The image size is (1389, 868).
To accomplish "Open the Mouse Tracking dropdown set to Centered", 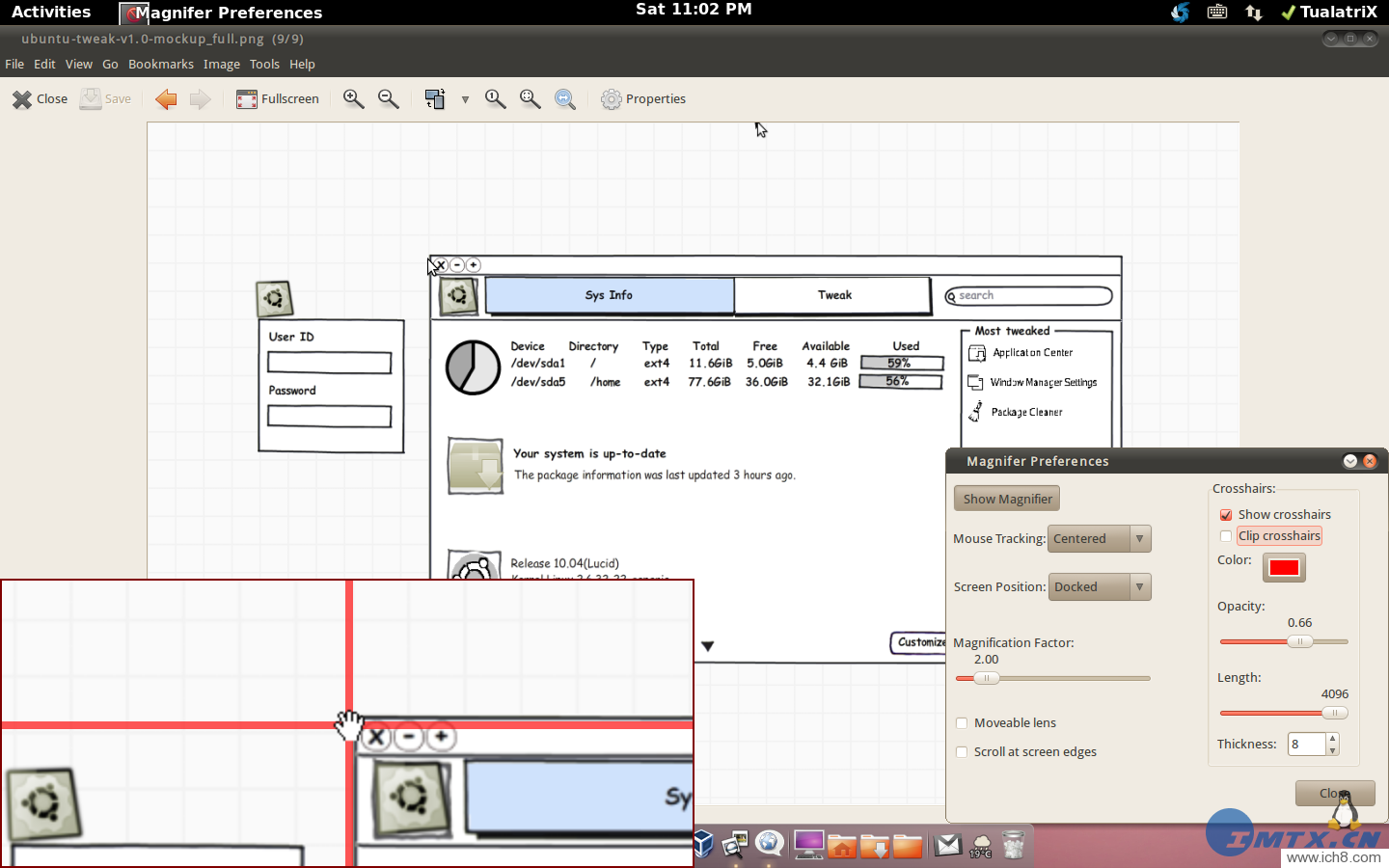I will pos(1101,539).
